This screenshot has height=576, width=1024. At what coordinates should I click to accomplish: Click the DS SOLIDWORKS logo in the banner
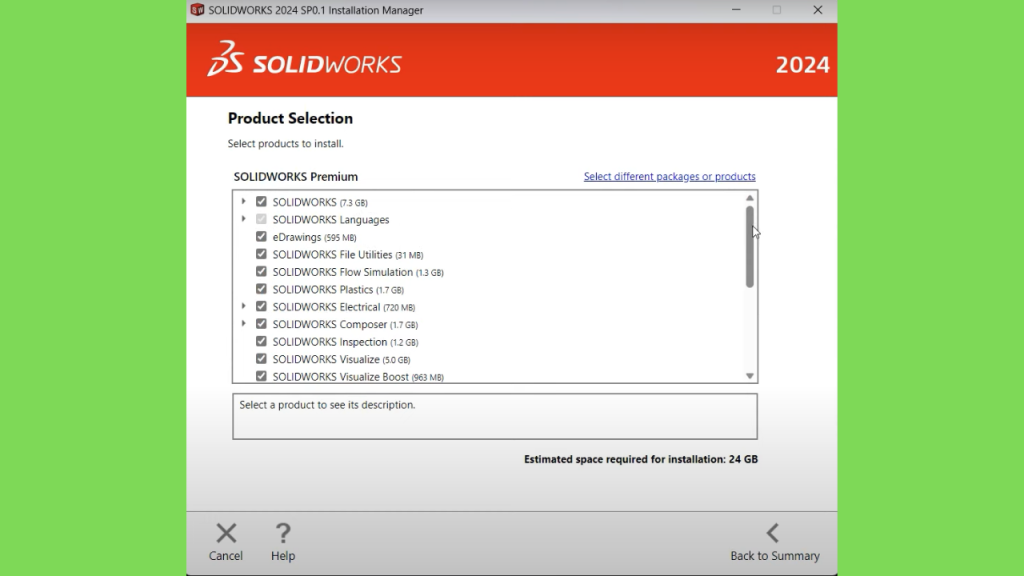click(304, 59)
